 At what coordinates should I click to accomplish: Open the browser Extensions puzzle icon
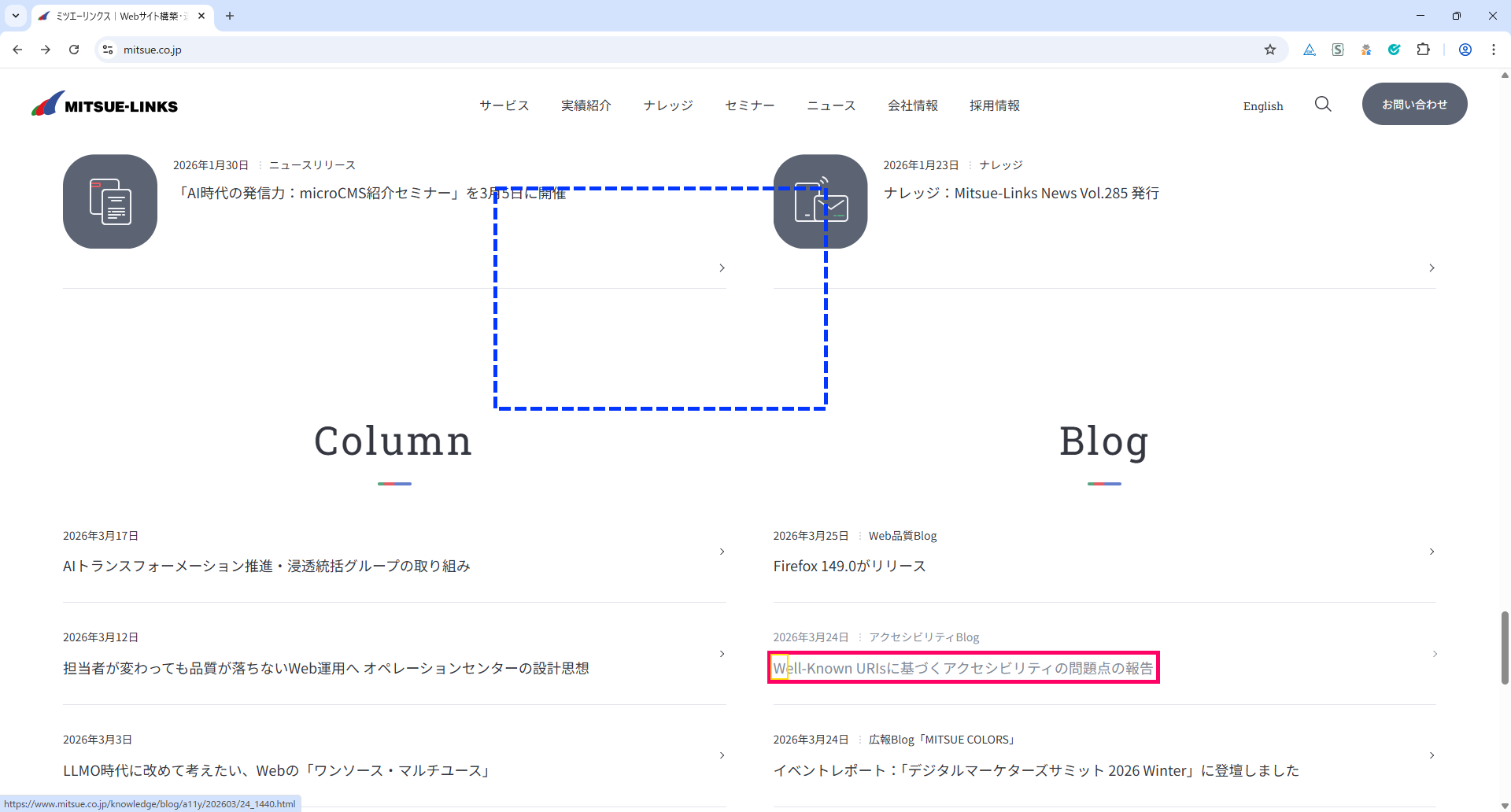pos(1423,50)
